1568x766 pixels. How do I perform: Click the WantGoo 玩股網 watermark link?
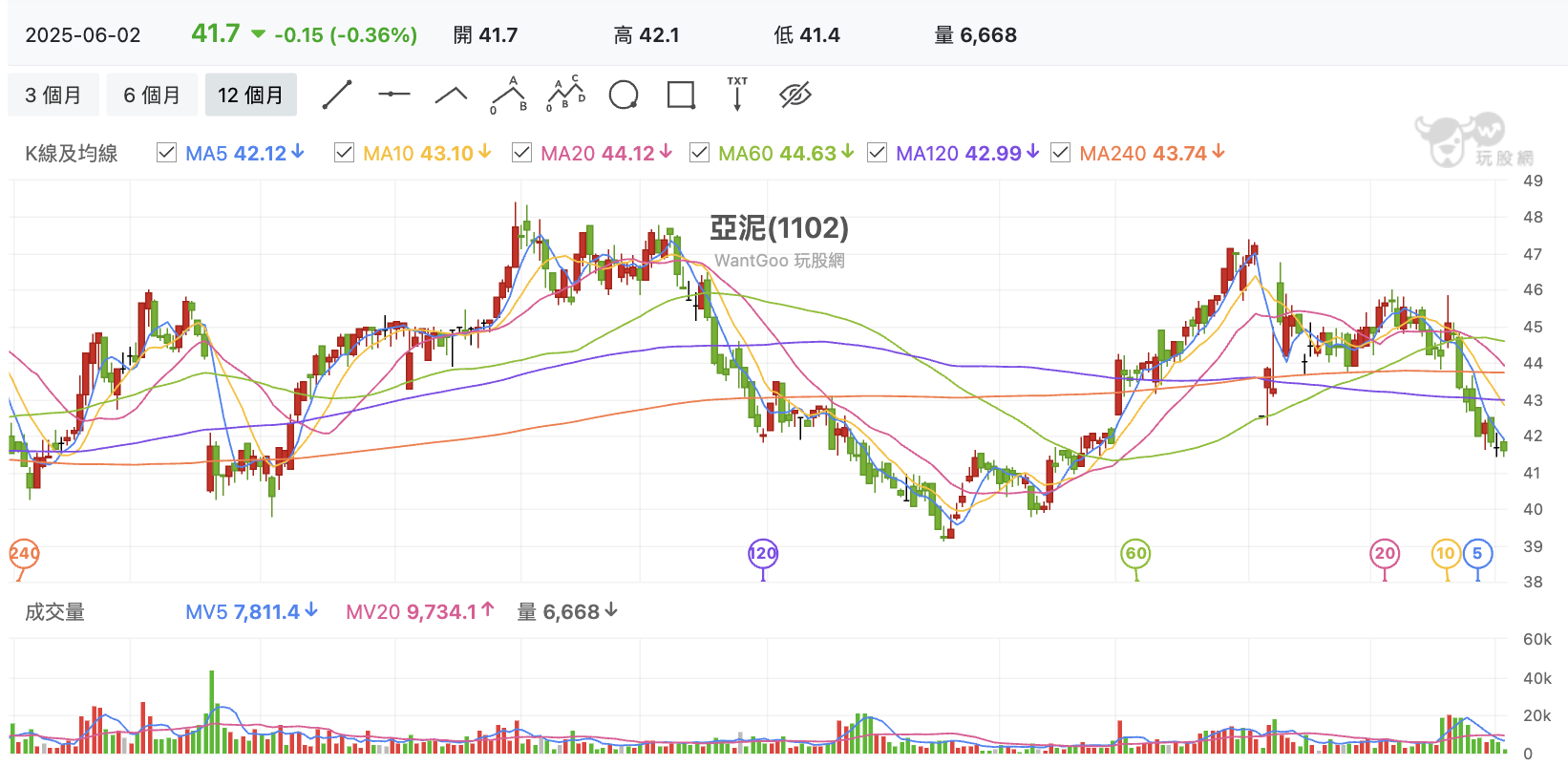(779, 261)
